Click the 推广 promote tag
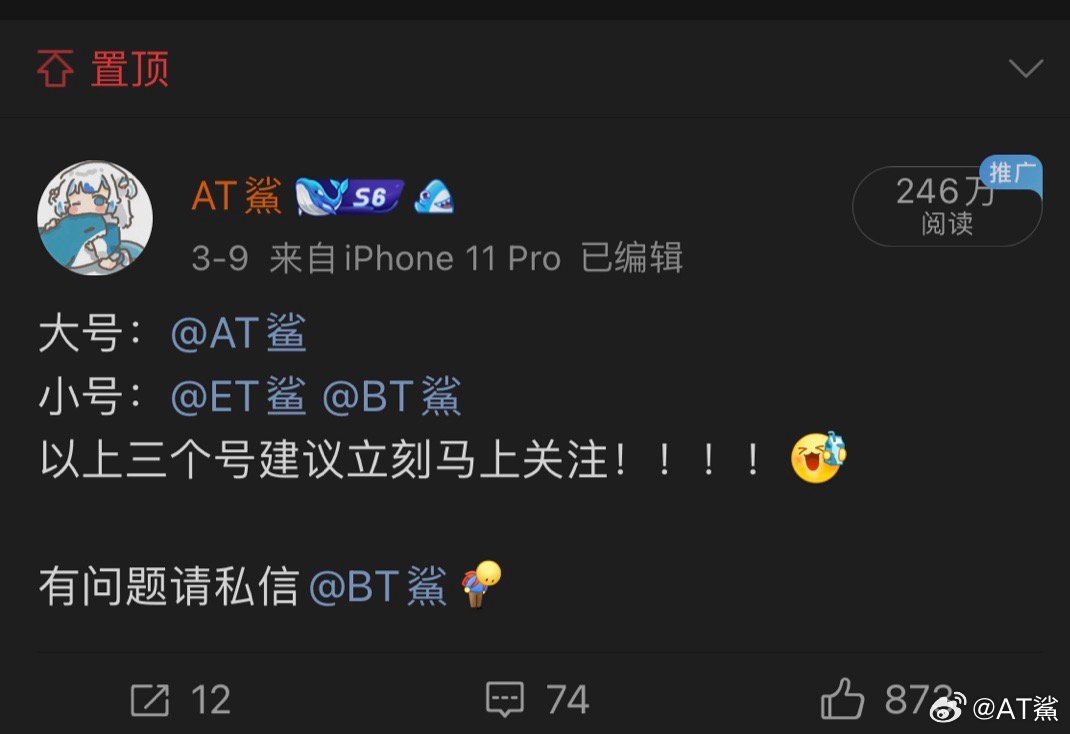Viewport: 1070px width, 734px height. pyautogui.click(x=1011, y=173)
